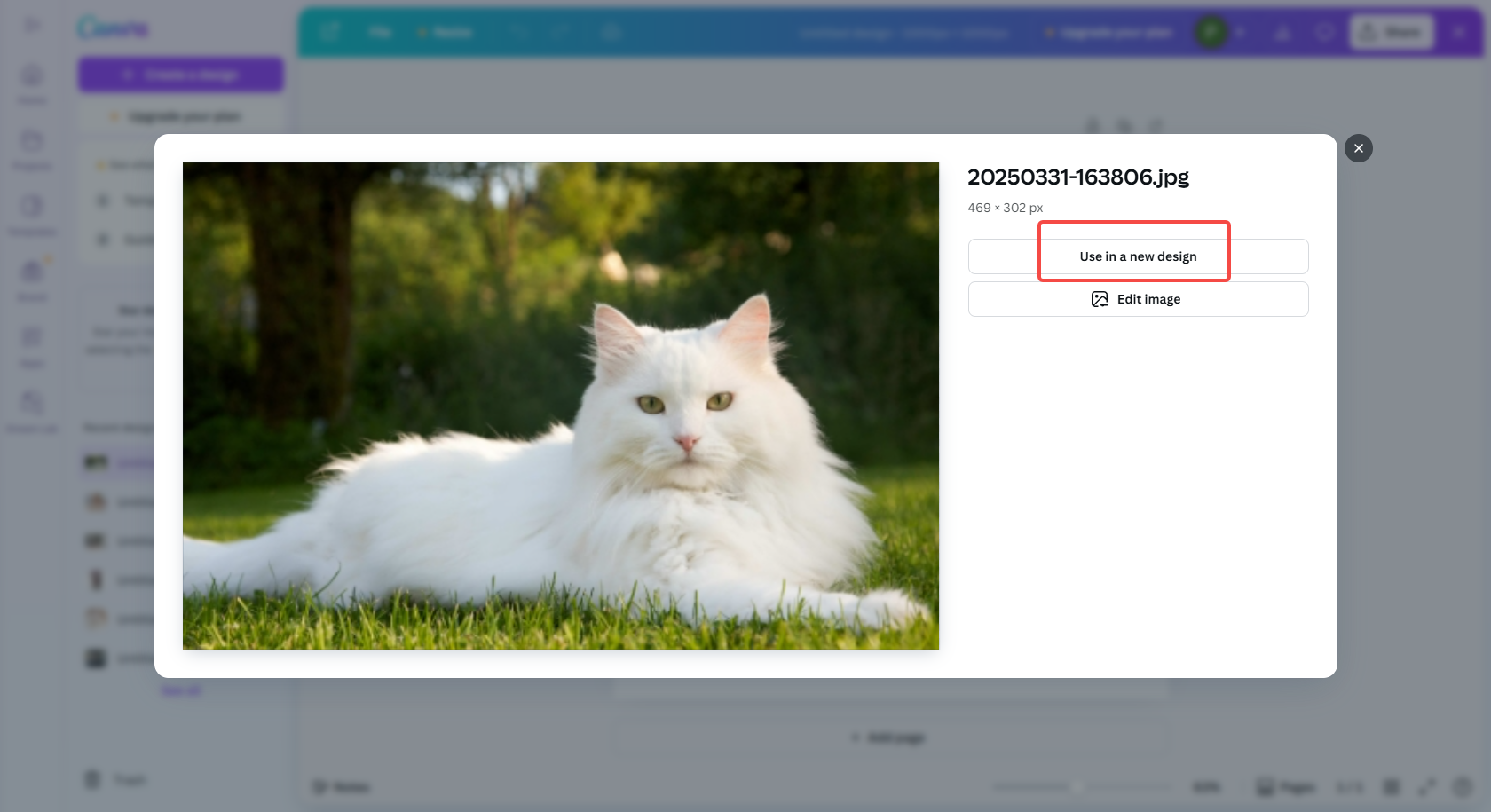Open the Edit image option
Screen dimensions: 1491x812
[x=1138, y=299]
